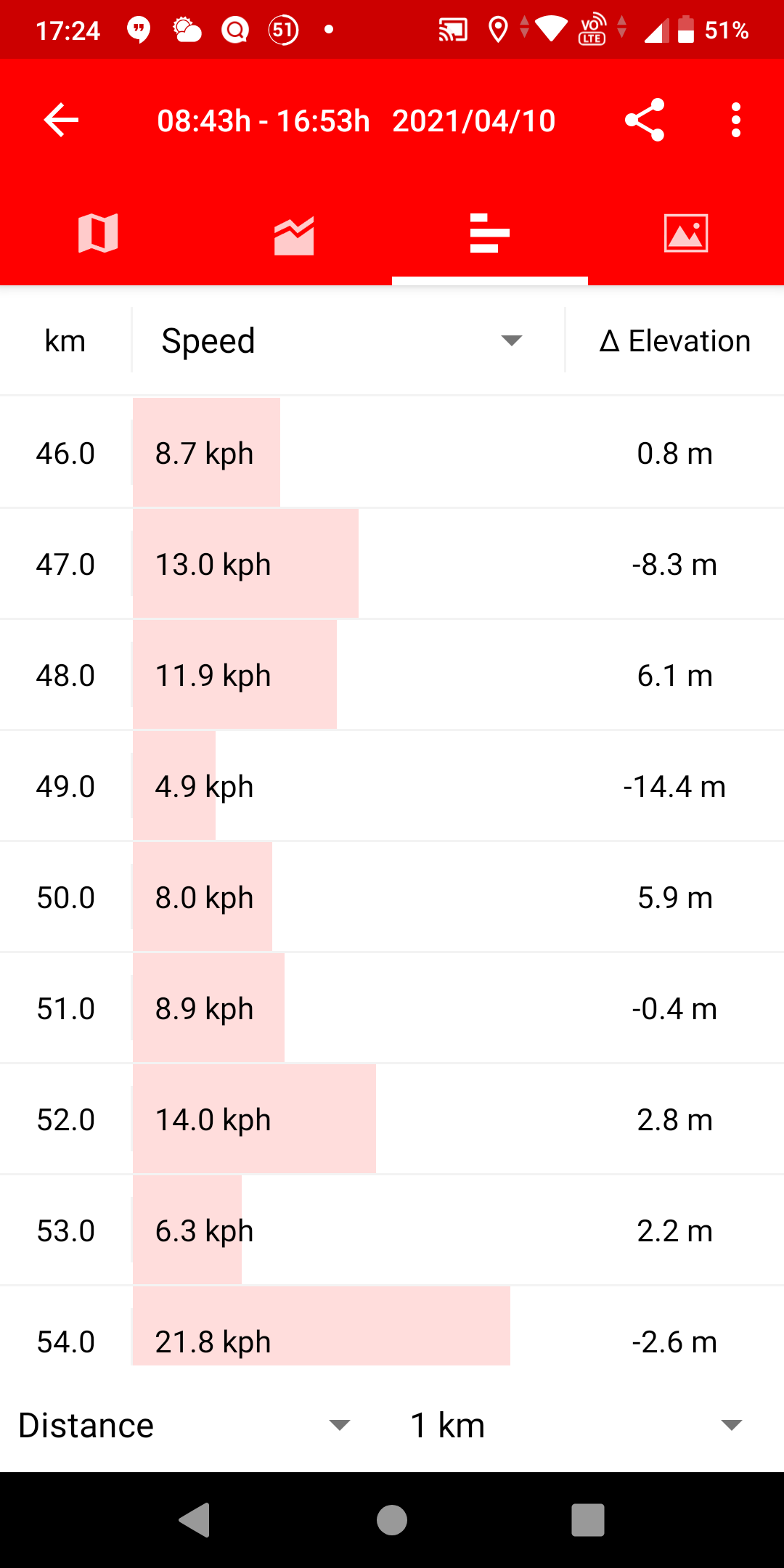Image resolution: width=784 pixels, height=1568 pixels.
Task: Select the 49.0 km interval row
Action: tap(392, 787)
